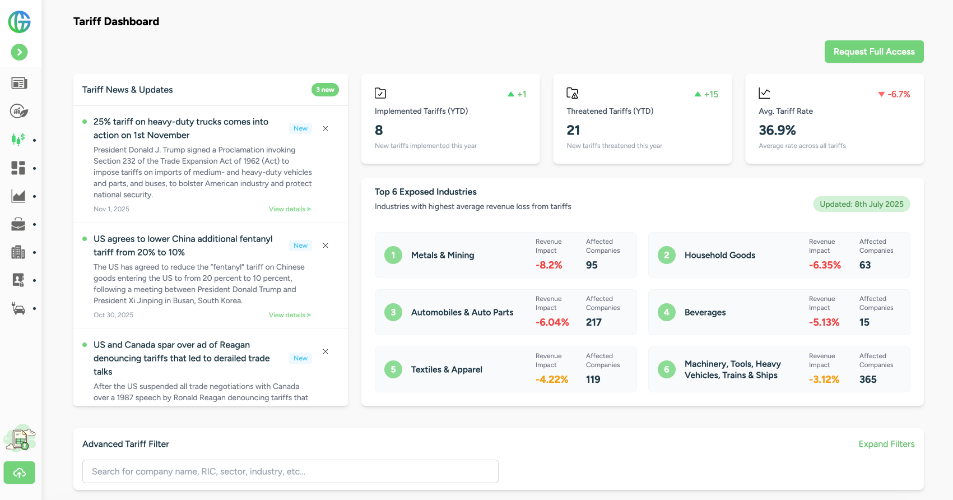Image resolution: width=953 pixels, height=500 pixels.
Task: Select the Machinery, Tools, Heavy Vehicles industry card
Action: 779,369
